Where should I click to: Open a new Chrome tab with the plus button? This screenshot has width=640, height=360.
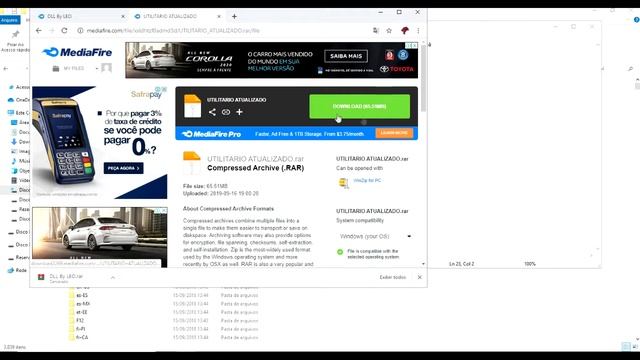point(234,16)
